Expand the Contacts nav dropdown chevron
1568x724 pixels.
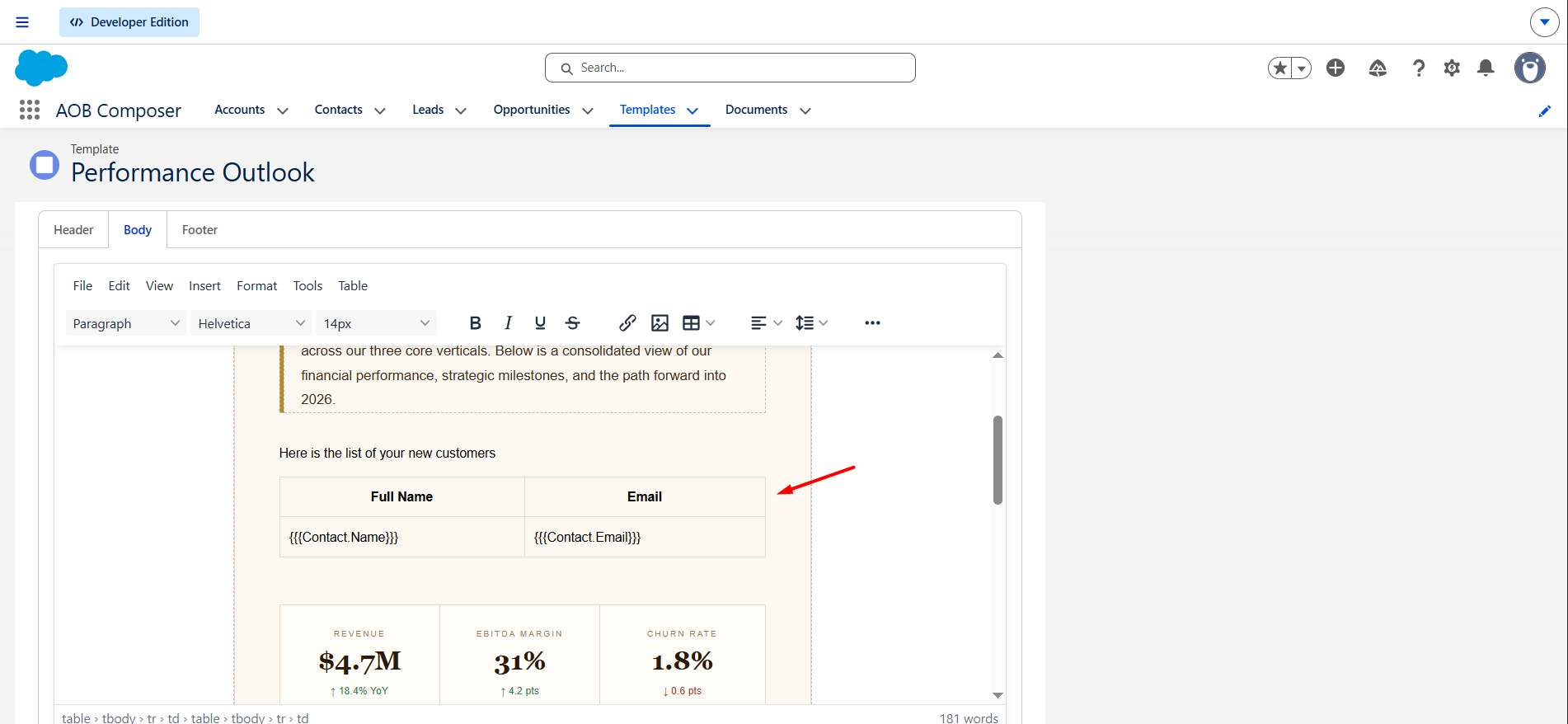[x=380, y=110]
